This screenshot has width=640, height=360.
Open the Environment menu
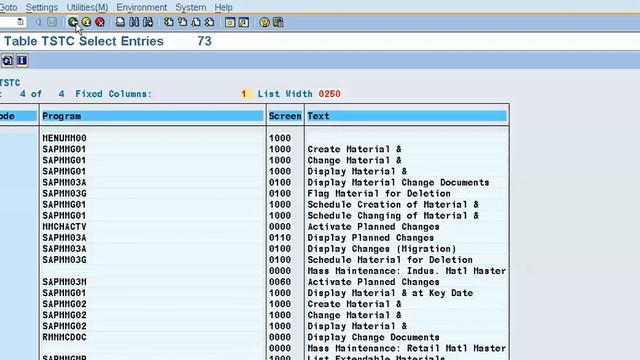(x=142, y=7)
